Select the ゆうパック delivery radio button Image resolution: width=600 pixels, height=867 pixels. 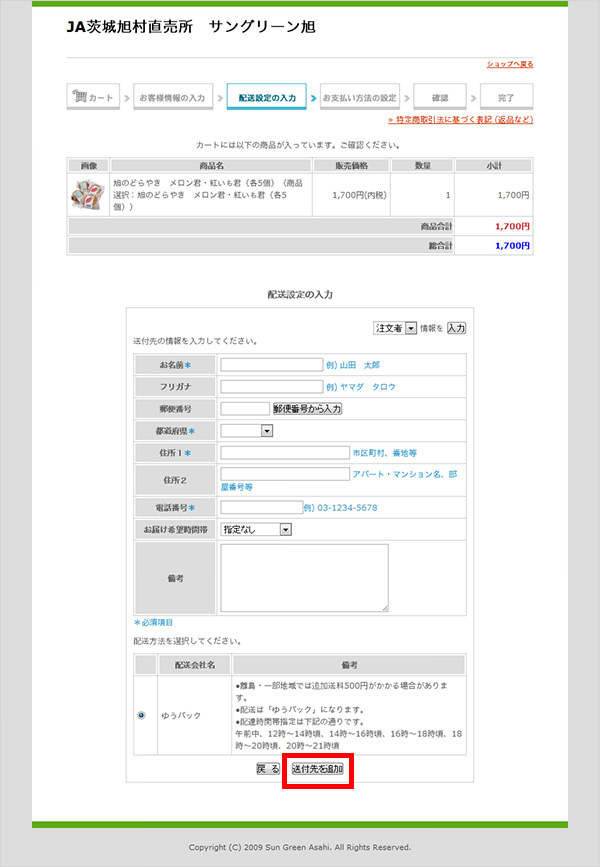tap(141, 715)
